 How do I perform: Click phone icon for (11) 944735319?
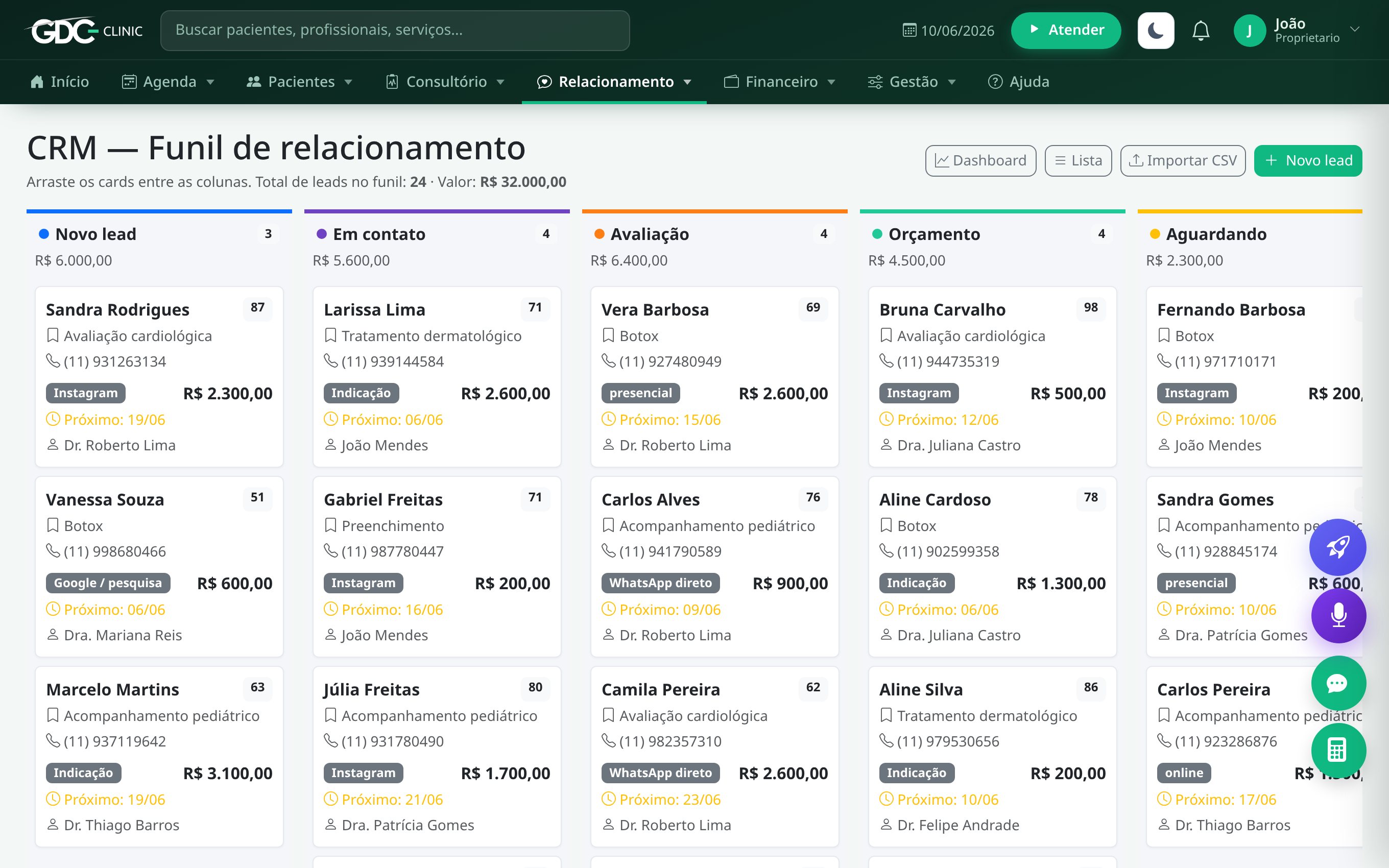886,361
